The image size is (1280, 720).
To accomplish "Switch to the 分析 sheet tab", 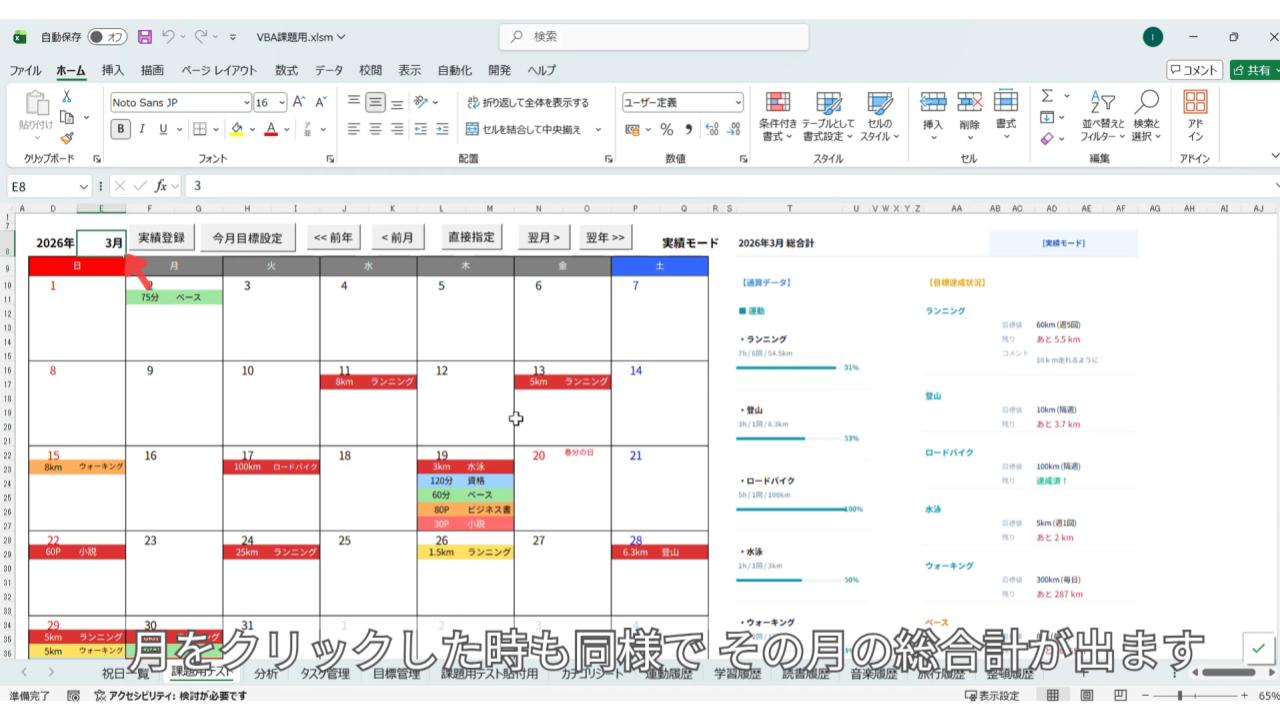I will point(266,673).
